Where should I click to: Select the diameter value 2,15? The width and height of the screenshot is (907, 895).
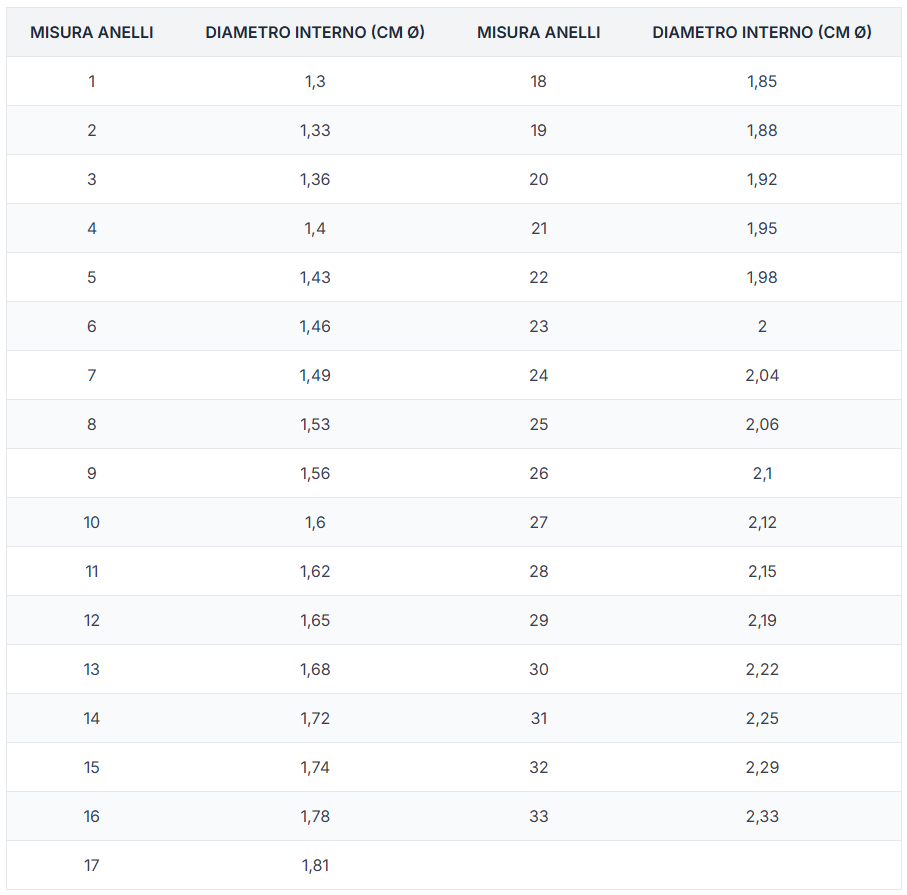(x=762, y=571)
